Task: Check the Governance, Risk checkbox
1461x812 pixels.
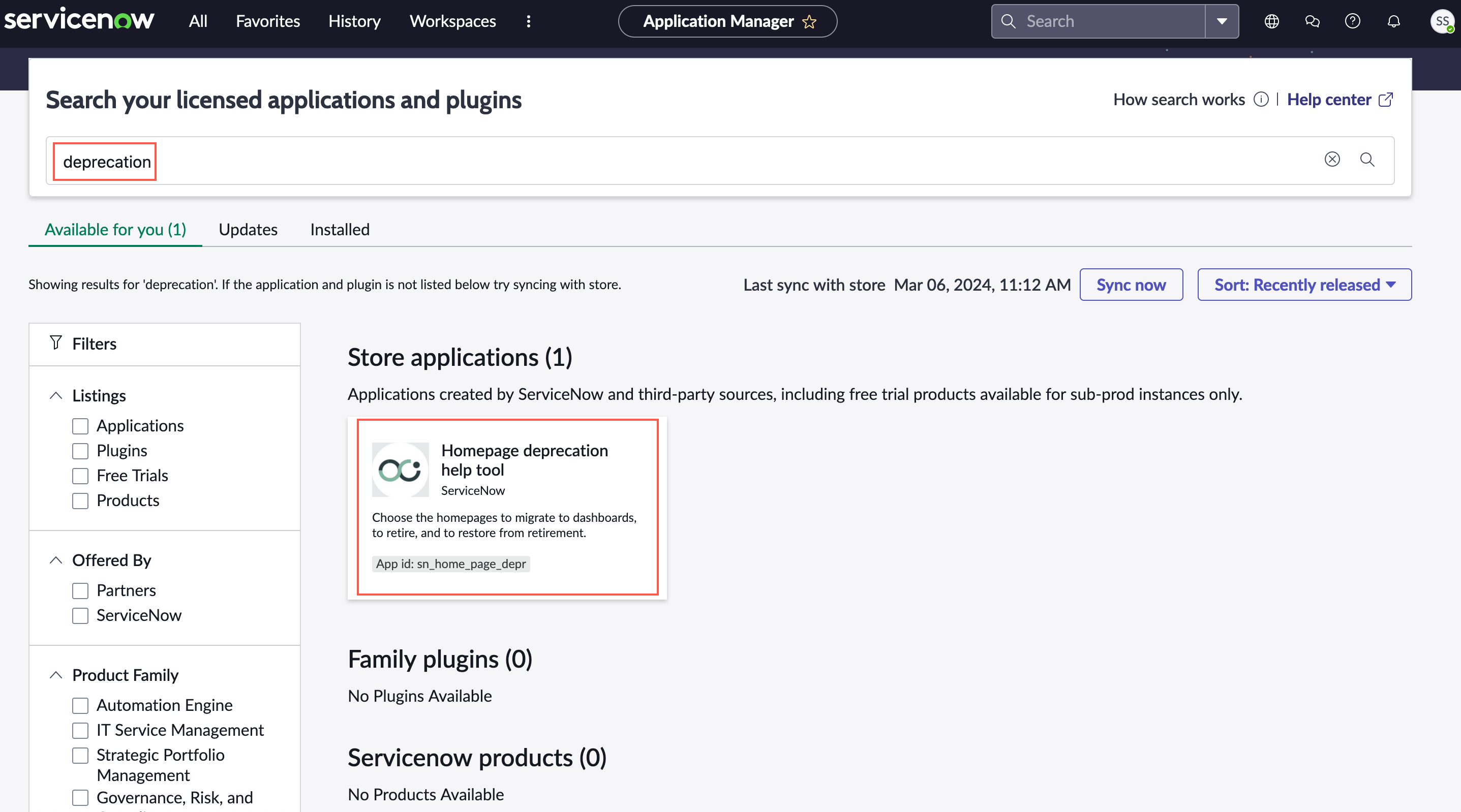Action: (x=80, y=798)
